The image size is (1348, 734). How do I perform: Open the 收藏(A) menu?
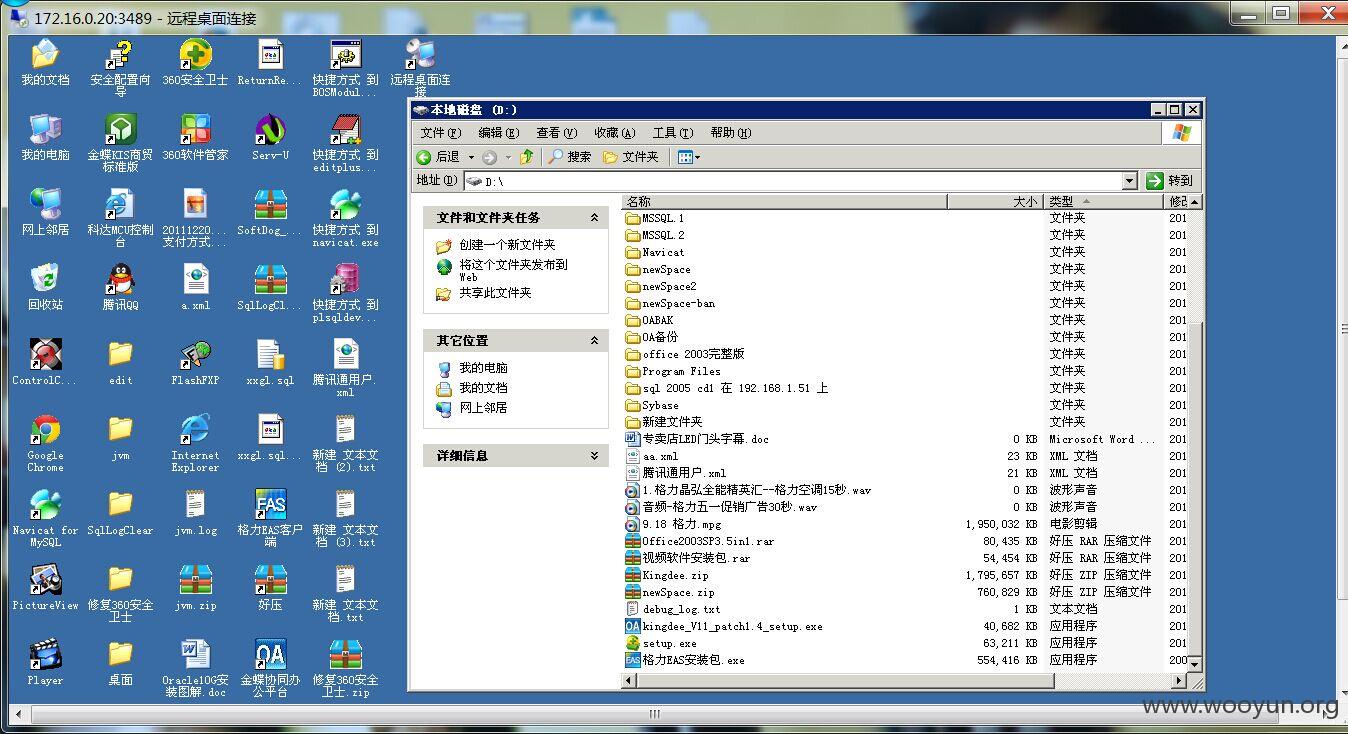point(614,132)
